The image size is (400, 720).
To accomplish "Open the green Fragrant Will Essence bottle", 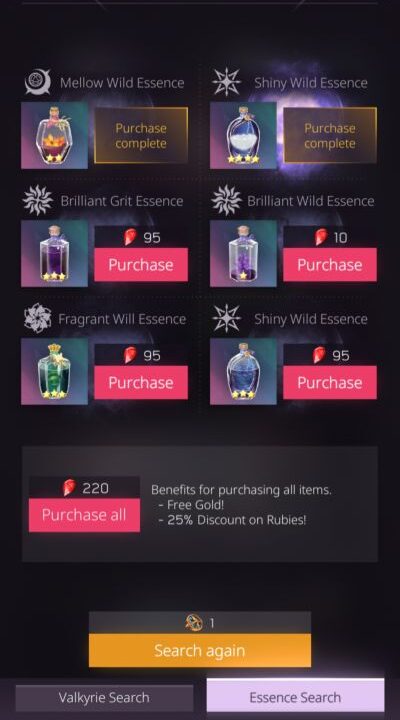I will tap(54, 371).
